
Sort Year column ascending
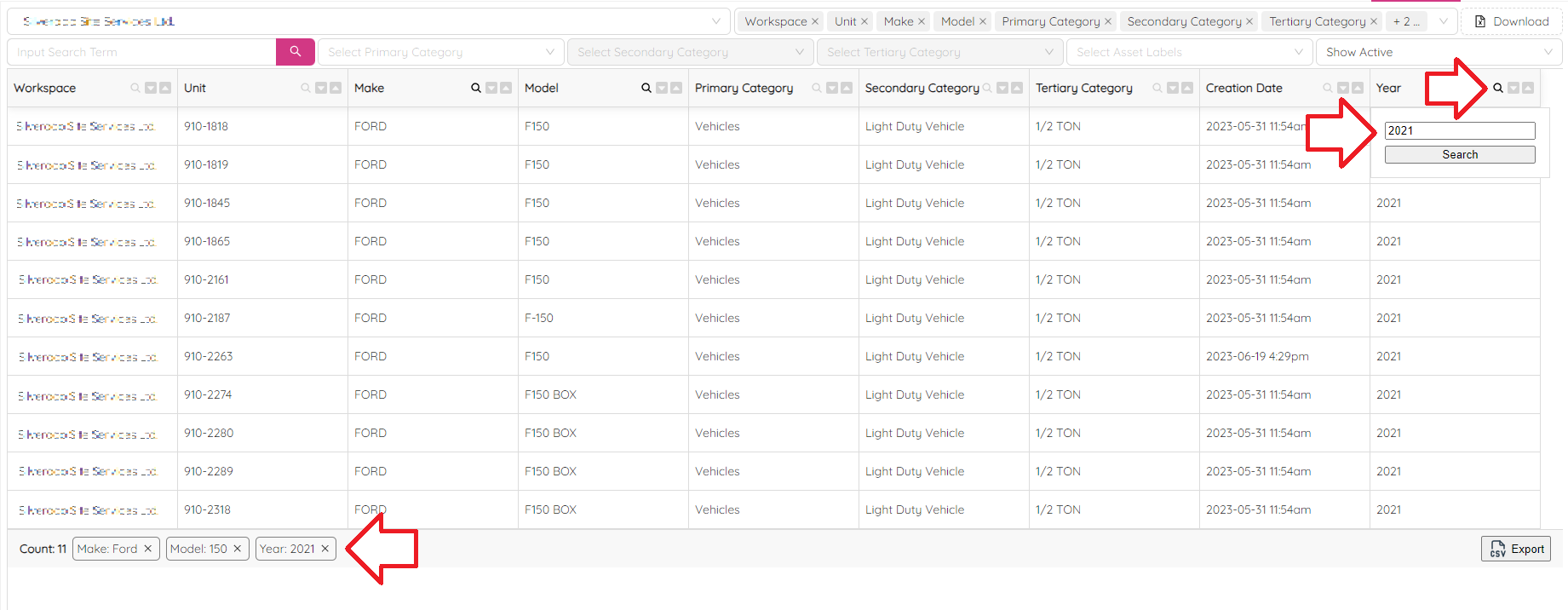click(x=1528, y=88)
